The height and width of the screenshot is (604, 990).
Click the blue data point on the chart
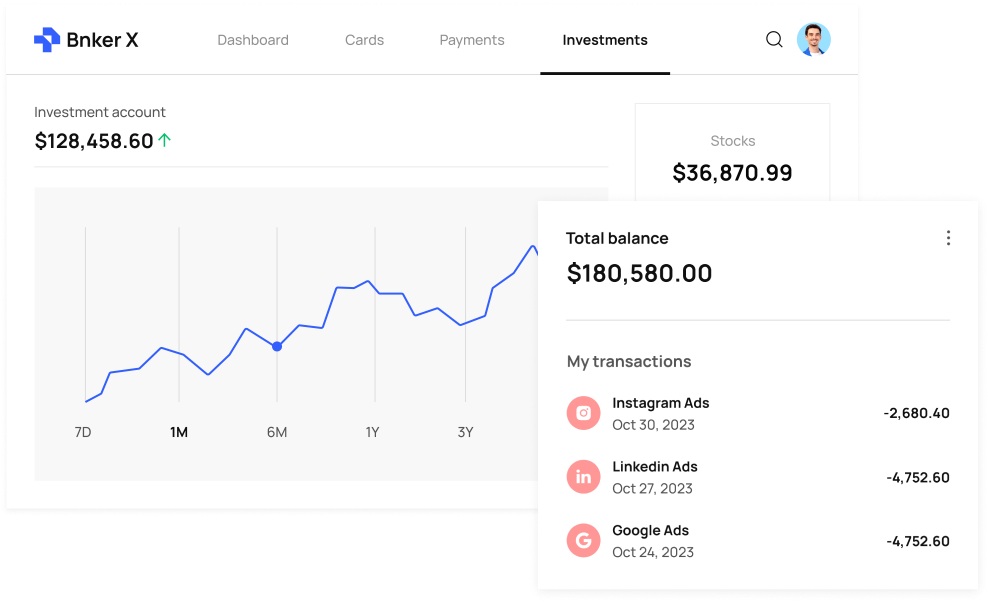click(277, 346)
